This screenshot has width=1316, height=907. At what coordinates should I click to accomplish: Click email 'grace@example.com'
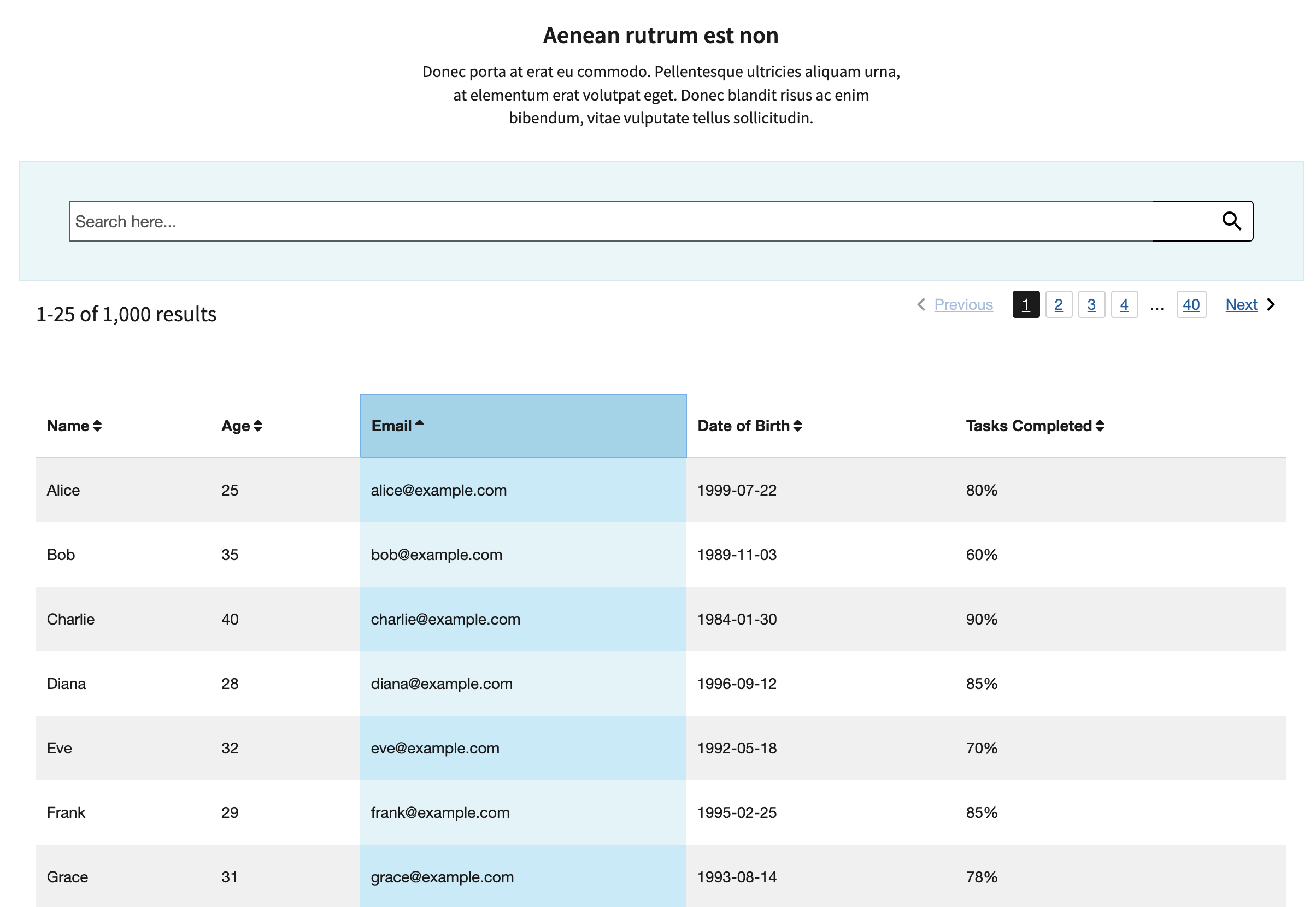pos(442,877)
